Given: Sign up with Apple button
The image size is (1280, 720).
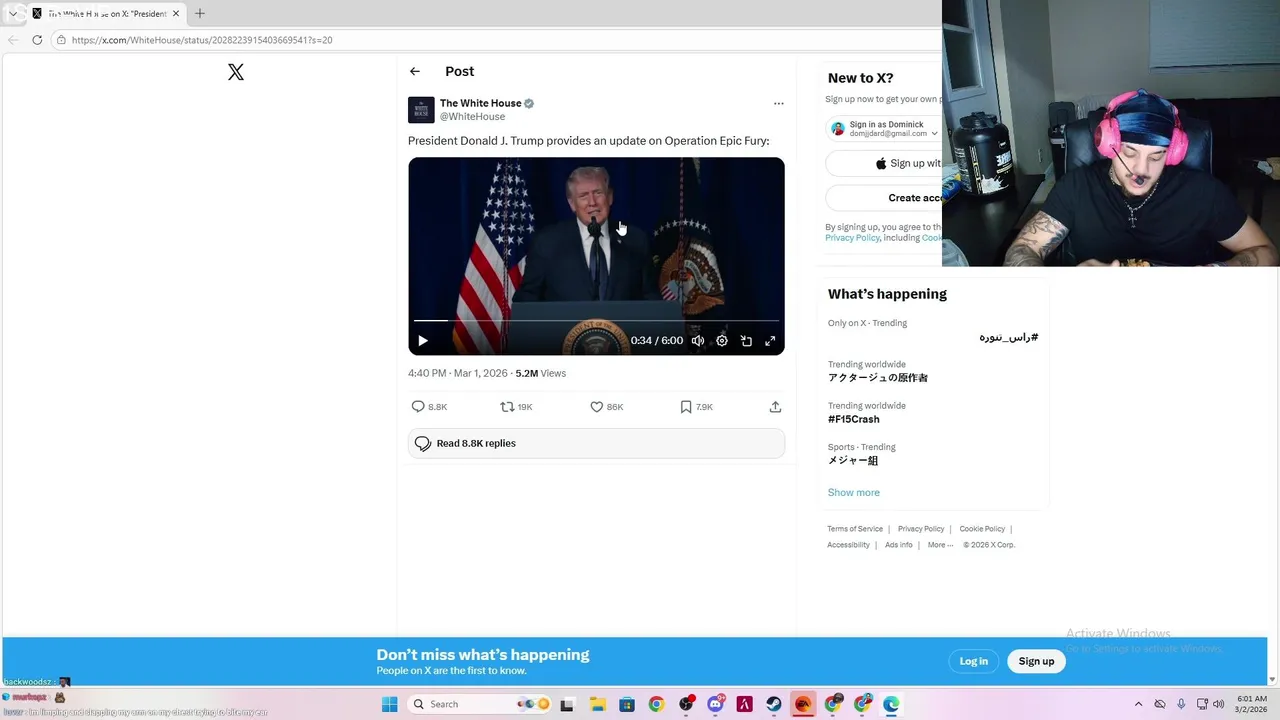Looking at the screenshot, I should pyautogui.click(x=884, y=163).
